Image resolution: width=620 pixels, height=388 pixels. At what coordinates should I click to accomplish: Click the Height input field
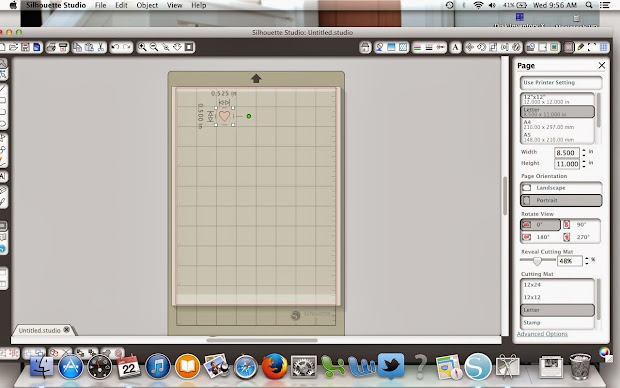pos(567,164)
